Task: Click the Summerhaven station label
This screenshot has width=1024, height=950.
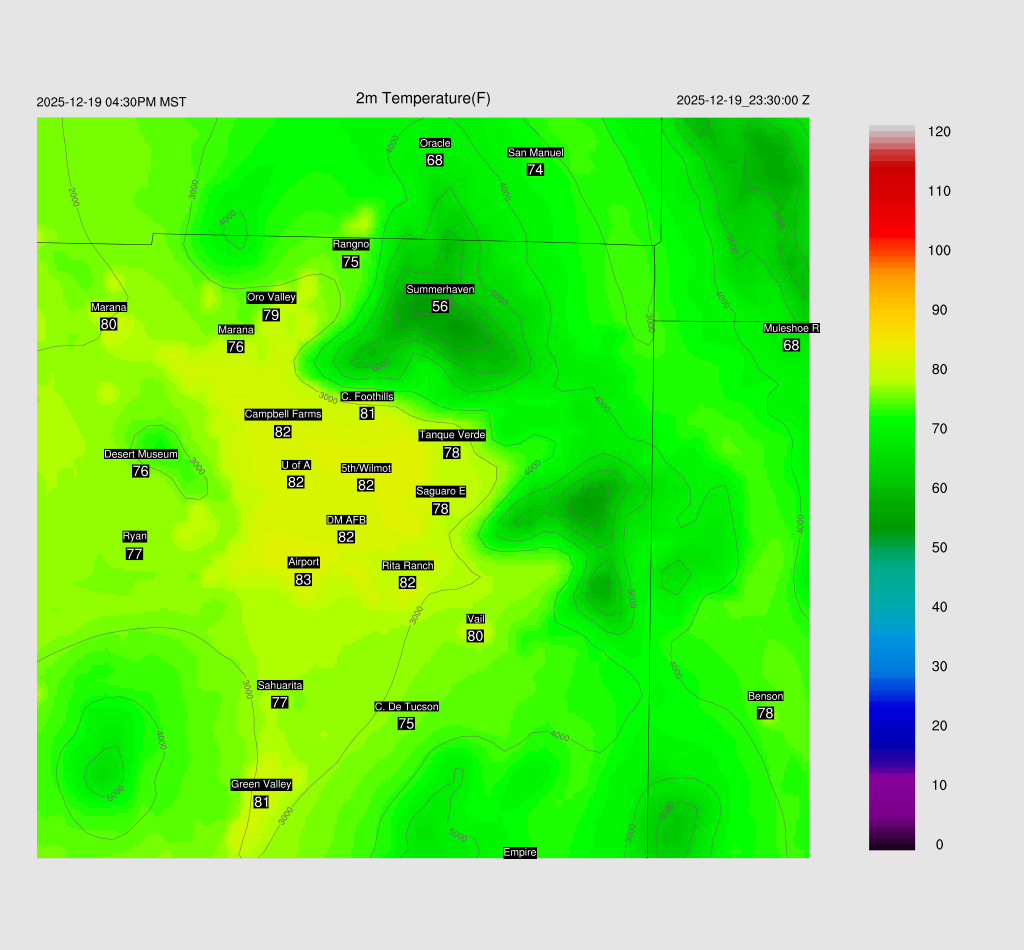Action: tap(440, 290)
